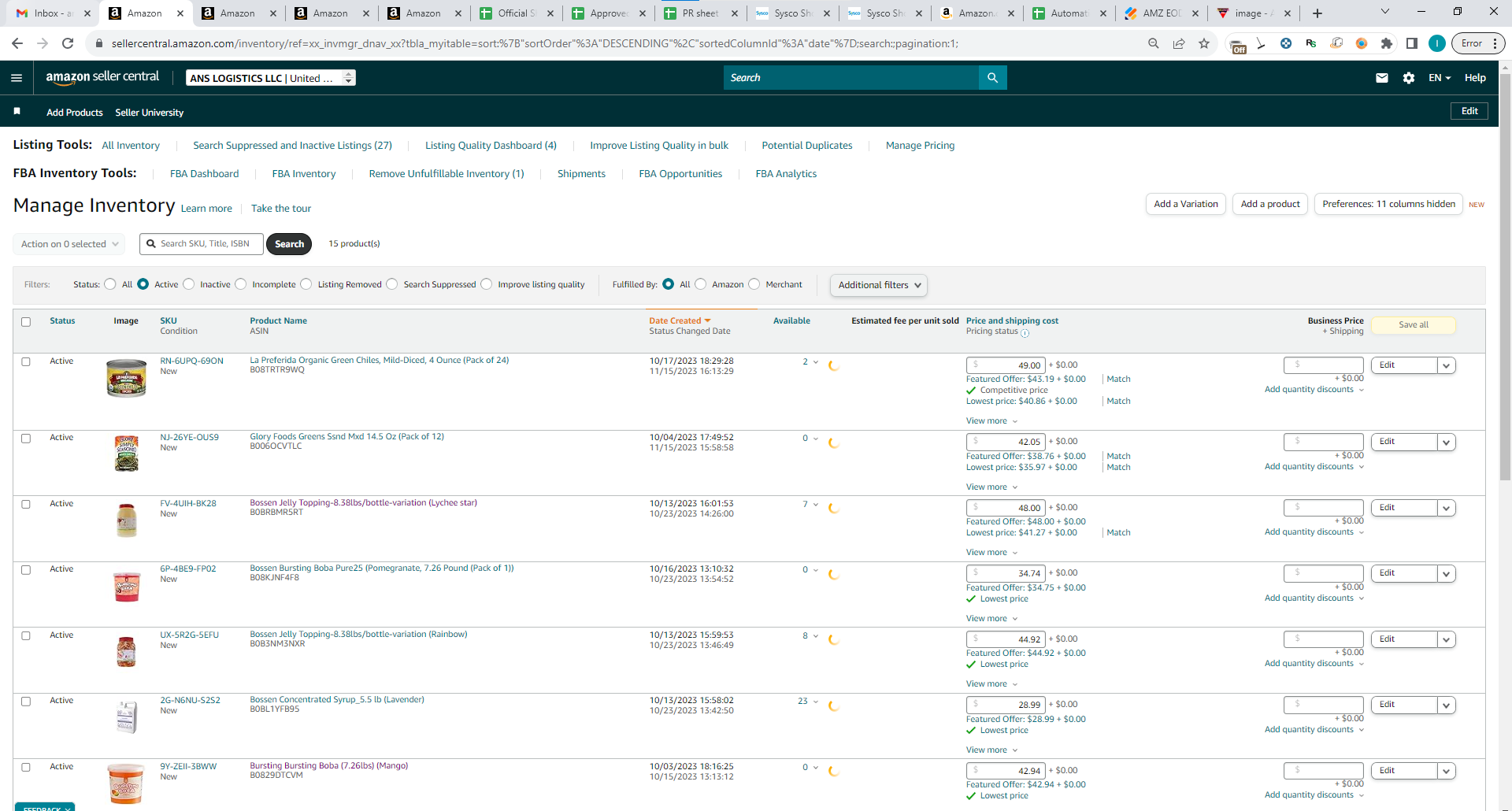Viewport: 1512px width, 811px height.
Task: Open the EN language dropdown
Action: (1440, 78)
